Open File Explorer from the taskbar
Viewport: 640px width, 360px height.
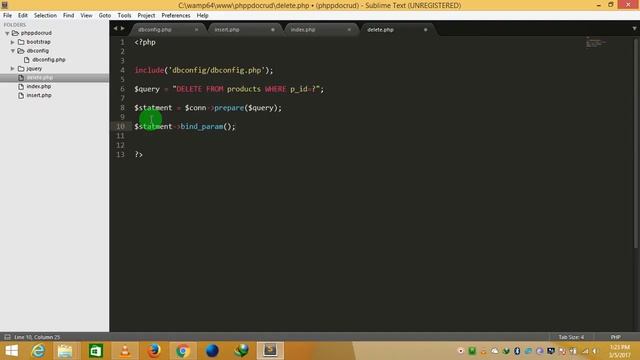[65, 351]
